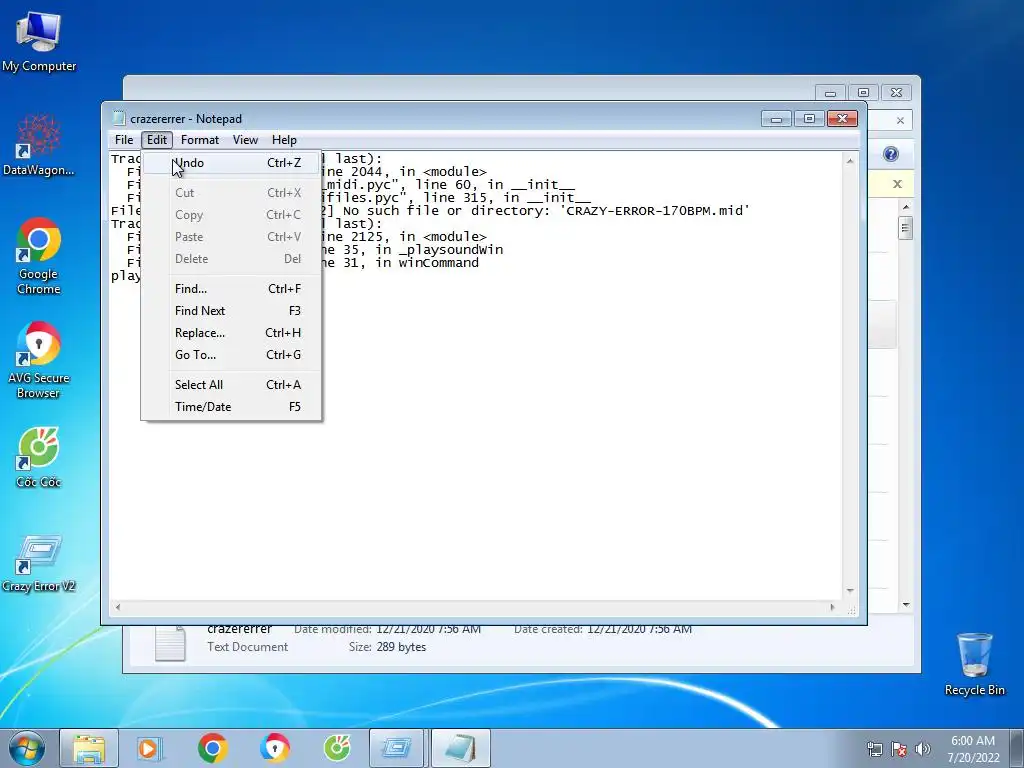Dismiss the yellow info bar with X

pos(897,184)
